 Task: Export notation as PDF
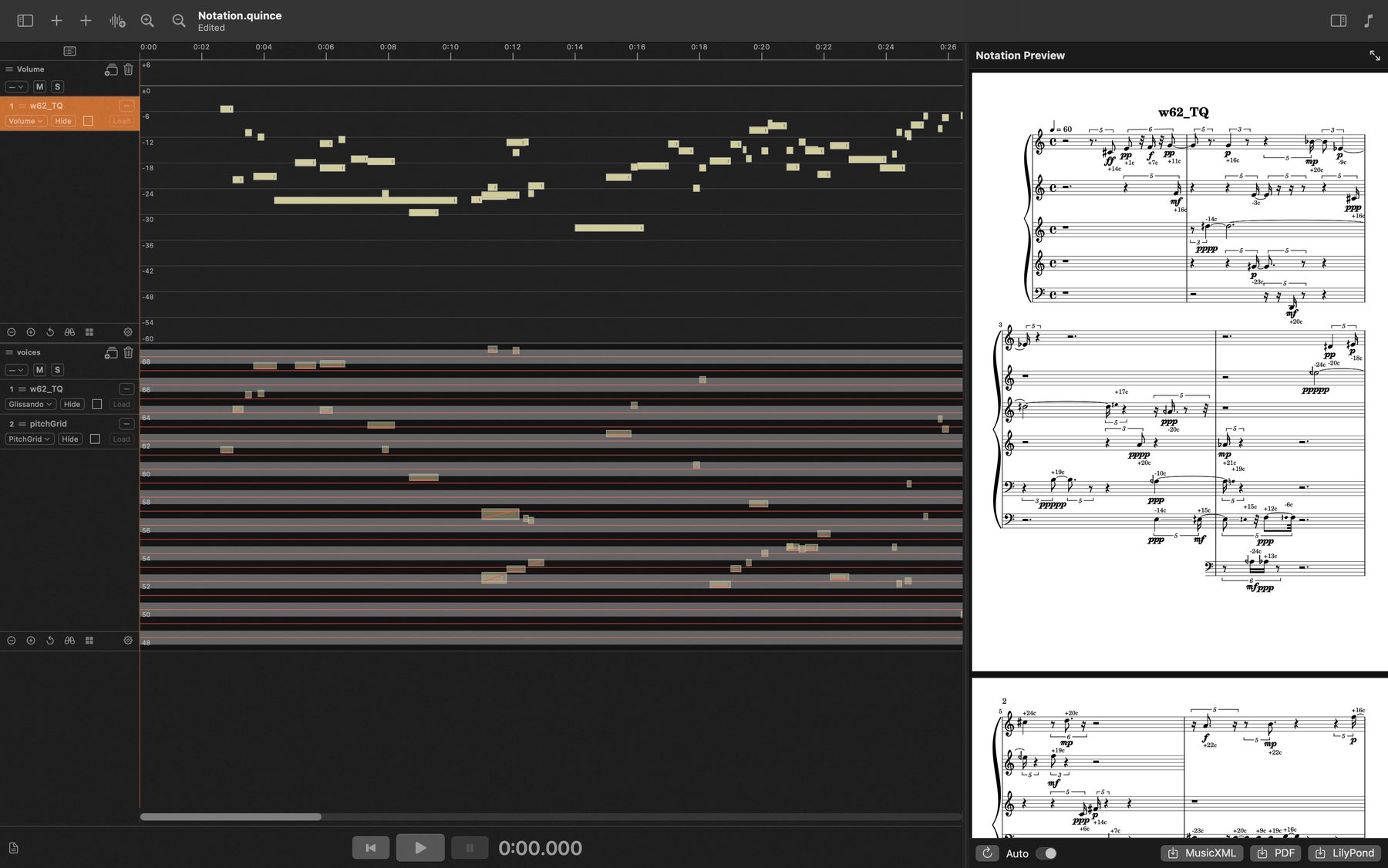1276,853
